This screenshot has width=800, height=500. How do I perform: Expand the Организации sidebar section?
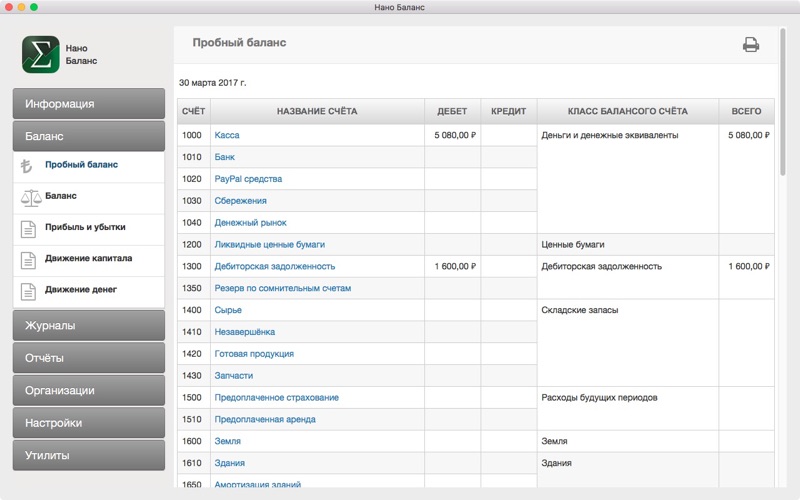pos(89,390)
